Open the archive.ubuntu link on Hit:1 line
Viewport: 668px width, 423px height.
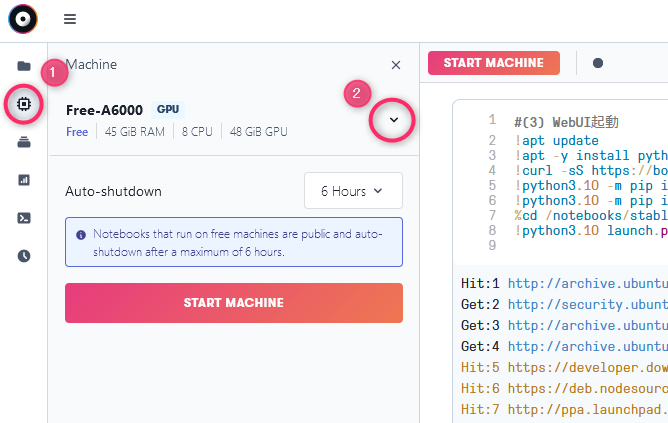point(587,284)
